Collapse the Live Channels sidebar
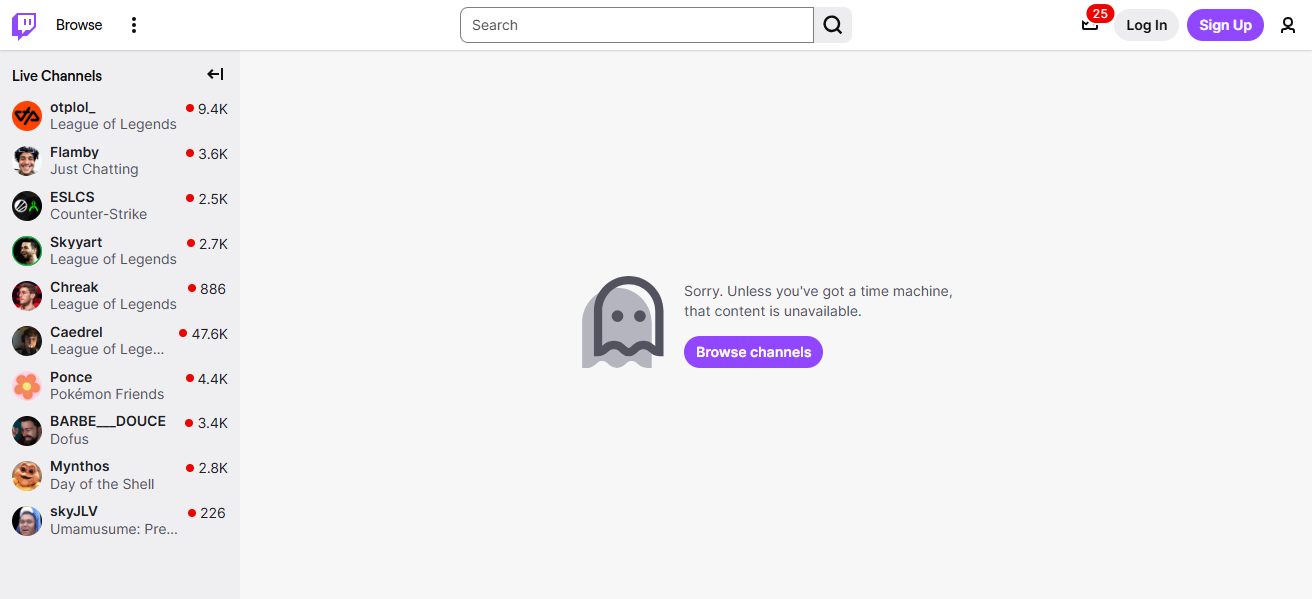 coord(215,74)
